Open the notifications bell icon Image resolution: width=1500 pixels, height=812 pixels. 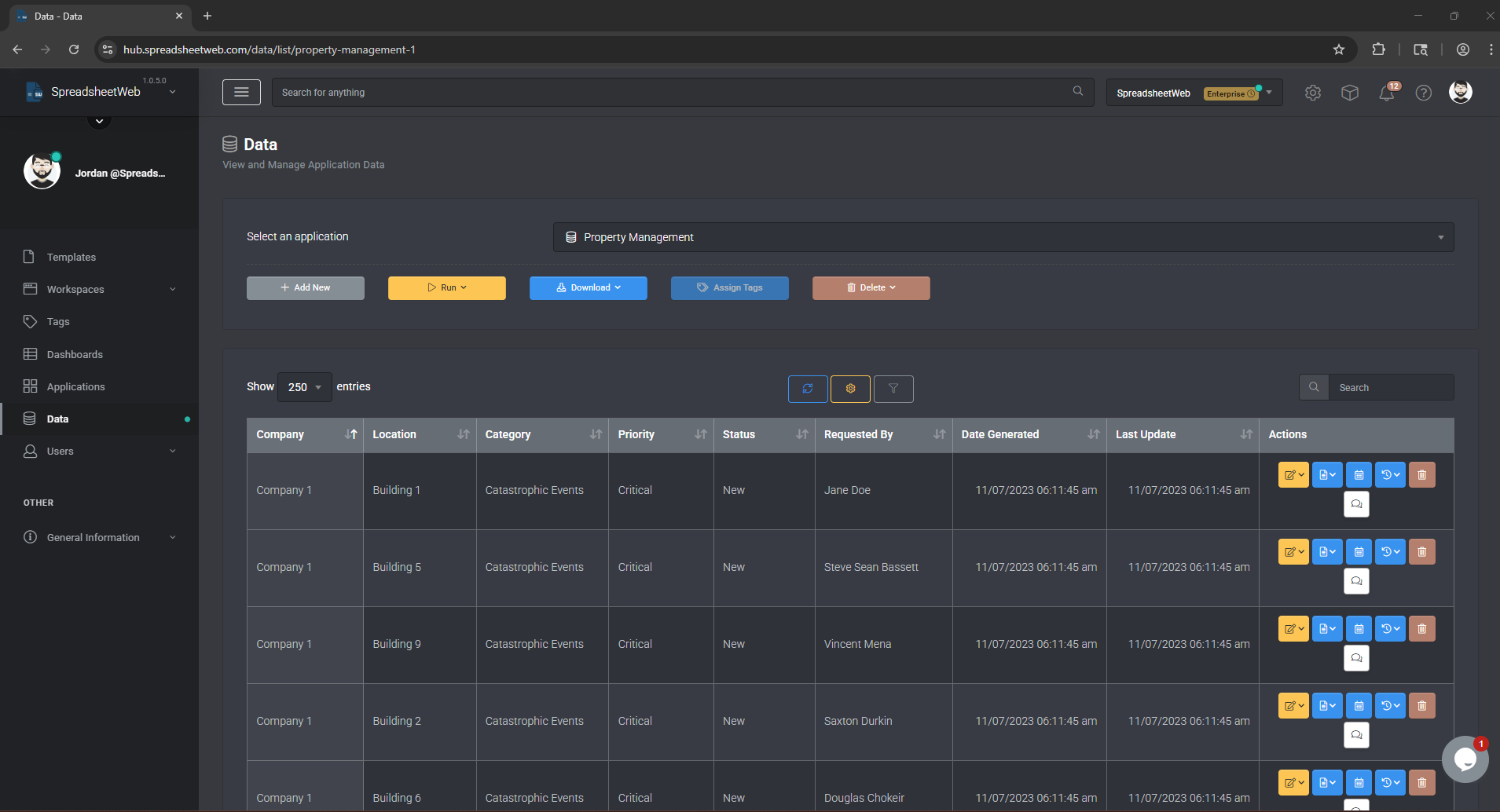pos(1387,93)
